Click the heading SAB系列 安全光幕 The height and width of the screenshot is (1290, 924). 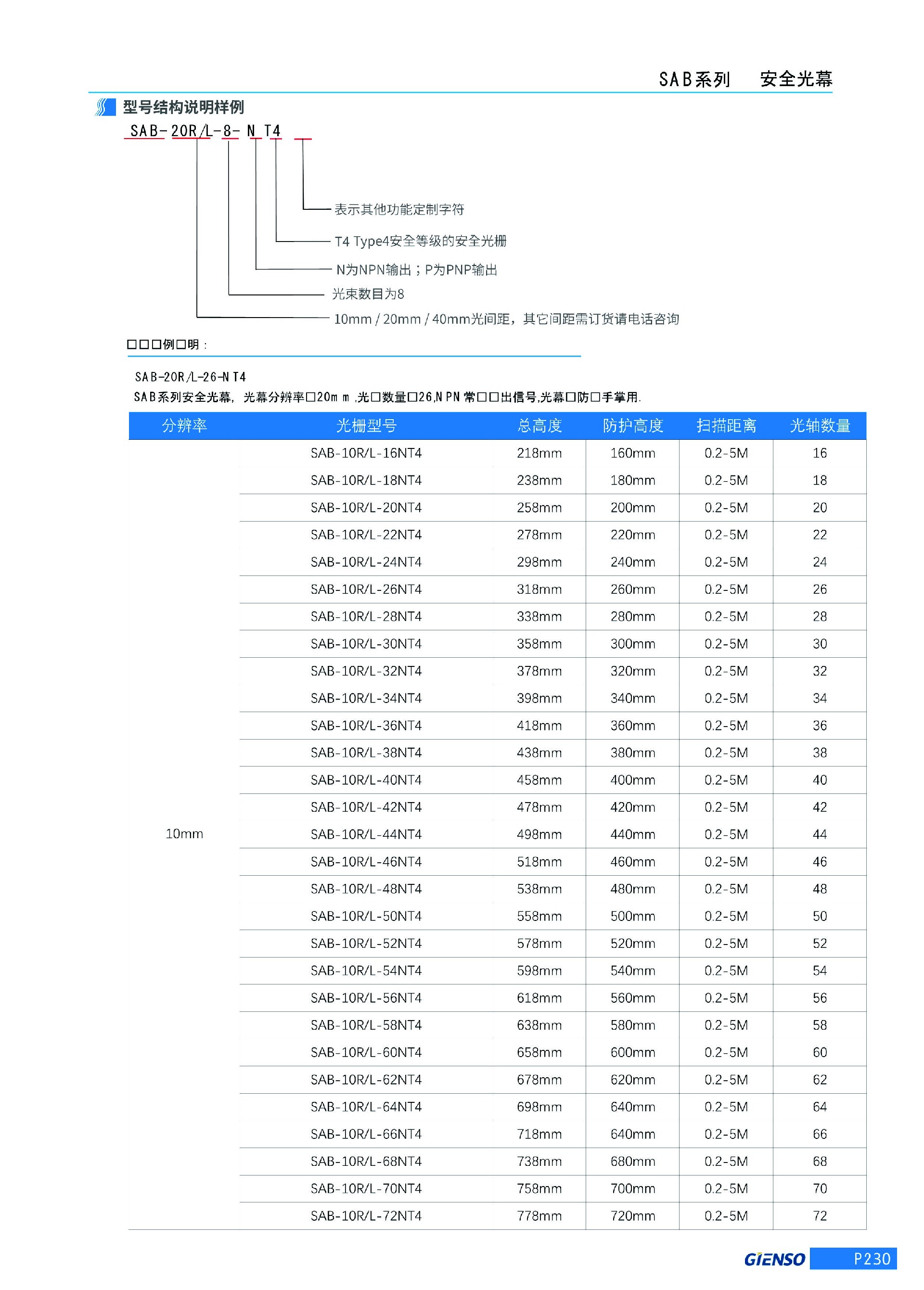(x=745, y=79)
